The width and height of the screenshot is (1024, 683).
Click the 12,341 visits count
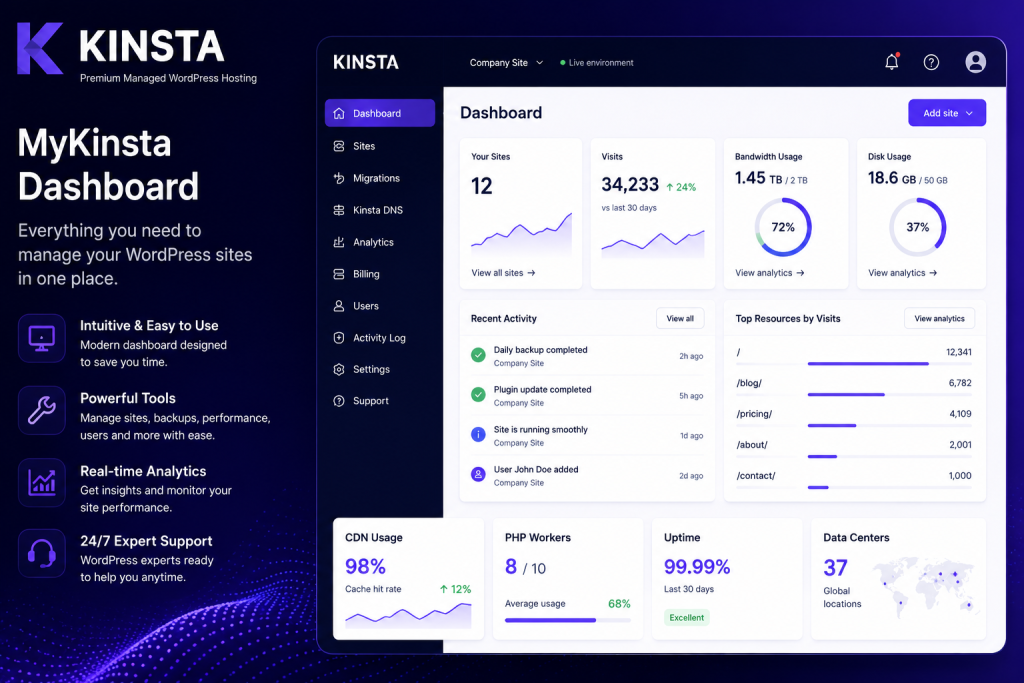pyautogui.click(x=959, y=352)
